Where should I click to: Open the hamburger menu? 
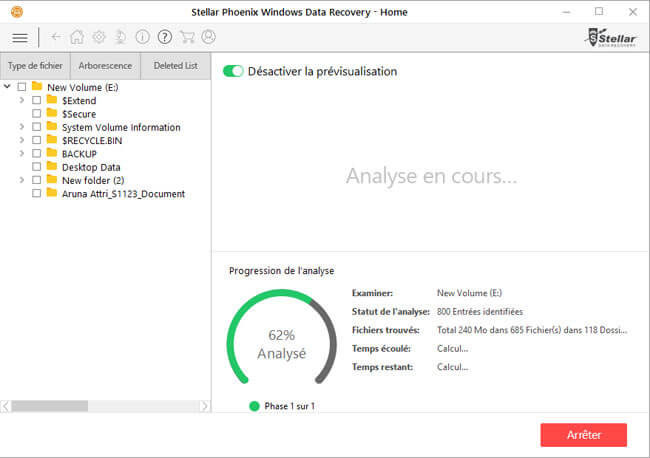pos(19,37)
